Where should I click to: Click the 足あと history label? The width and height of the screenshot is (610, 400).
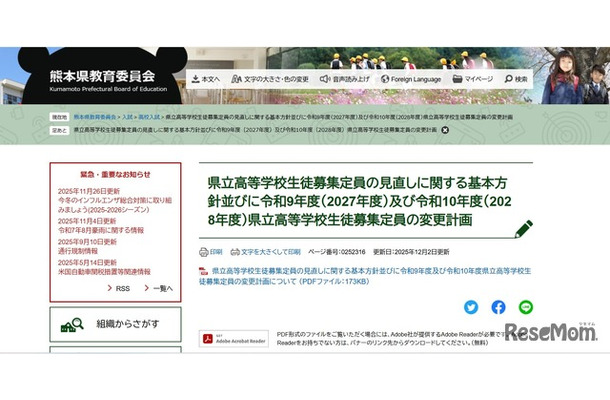pos(60,130)
